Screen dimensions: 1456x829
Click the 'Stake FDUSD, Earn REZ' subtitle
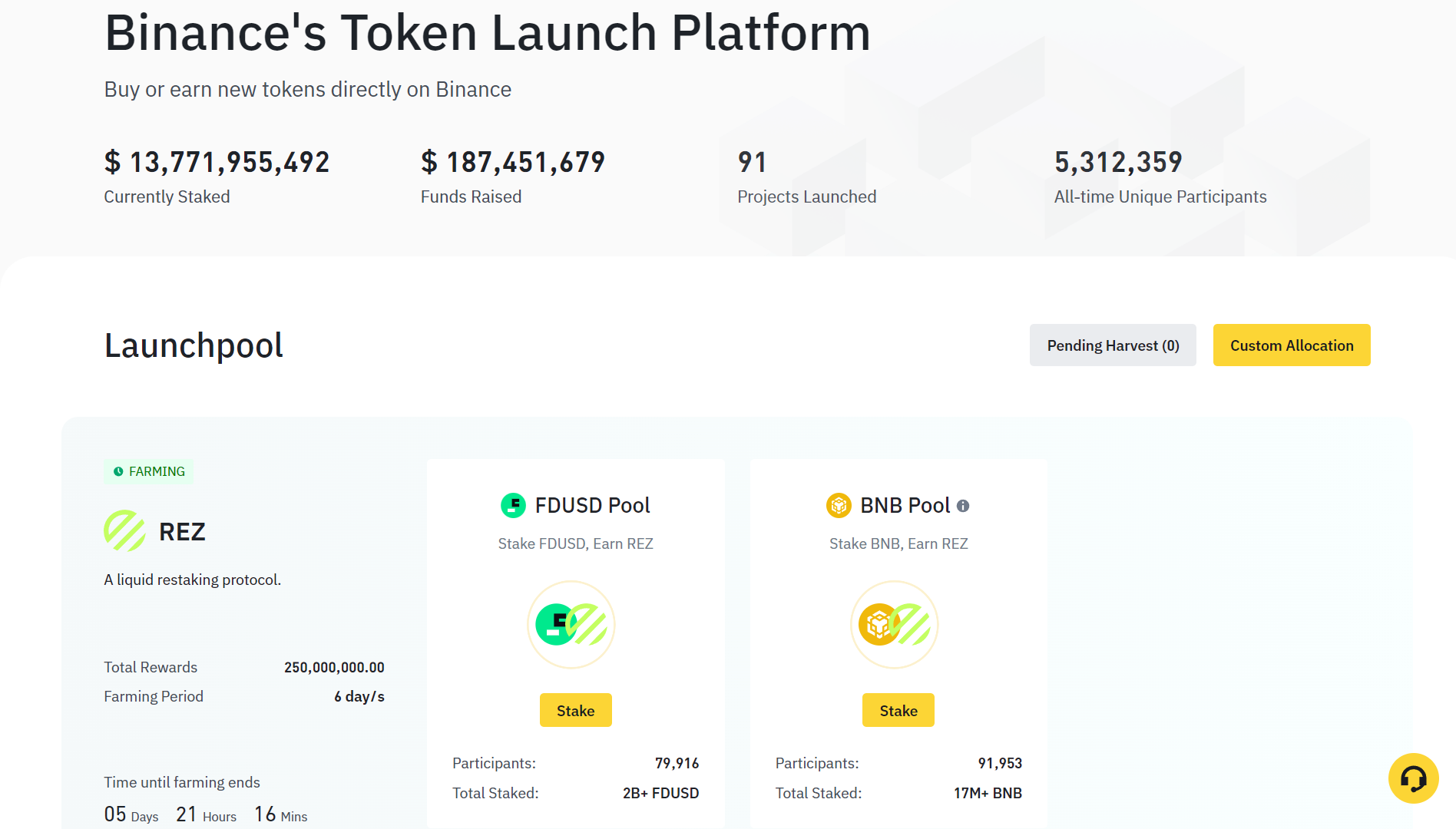(x=575, y=543)
